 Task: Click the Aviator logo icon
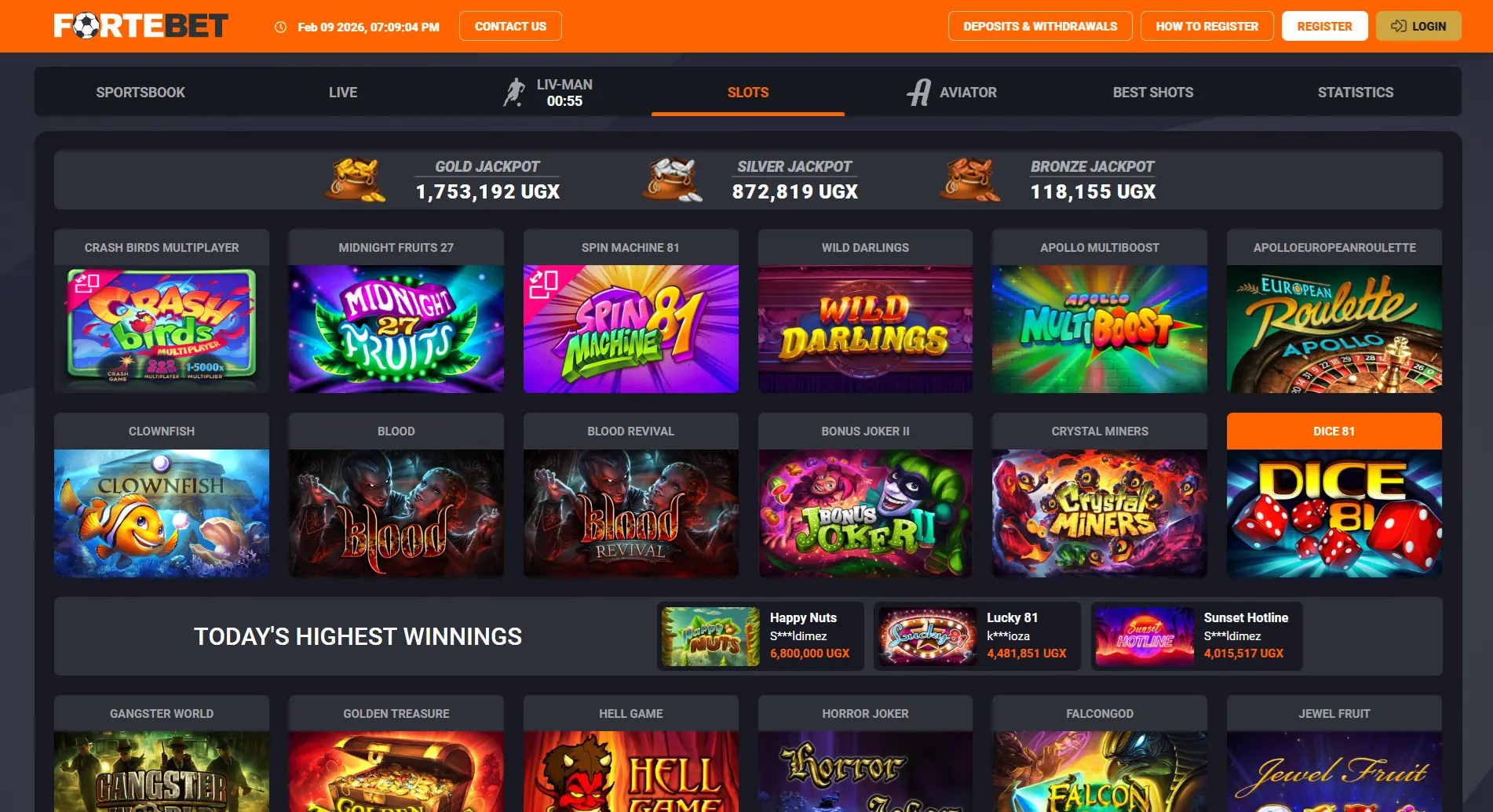[919, 93]
